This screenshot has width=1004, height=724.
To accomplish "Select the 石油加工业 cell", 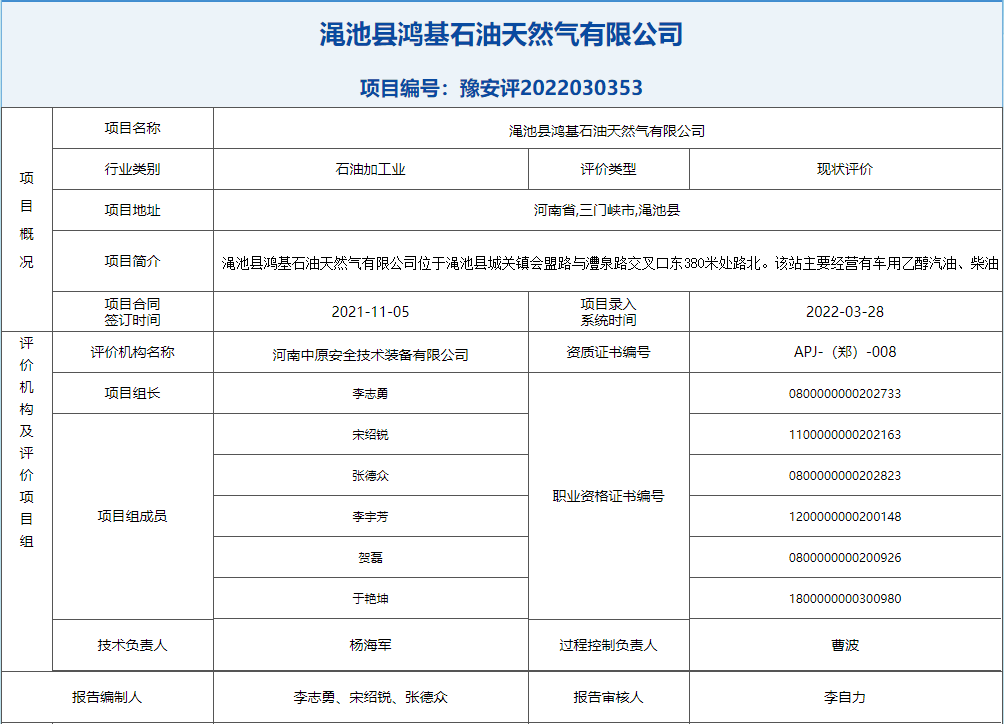I will (371, 169).
